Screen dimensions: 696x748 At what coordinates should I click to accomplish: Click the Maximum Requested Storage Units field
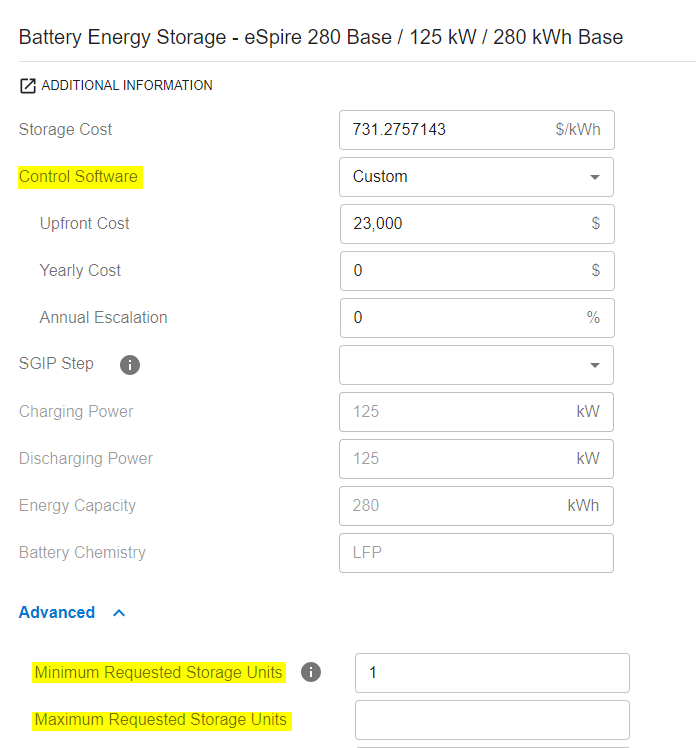click(492, 720)
